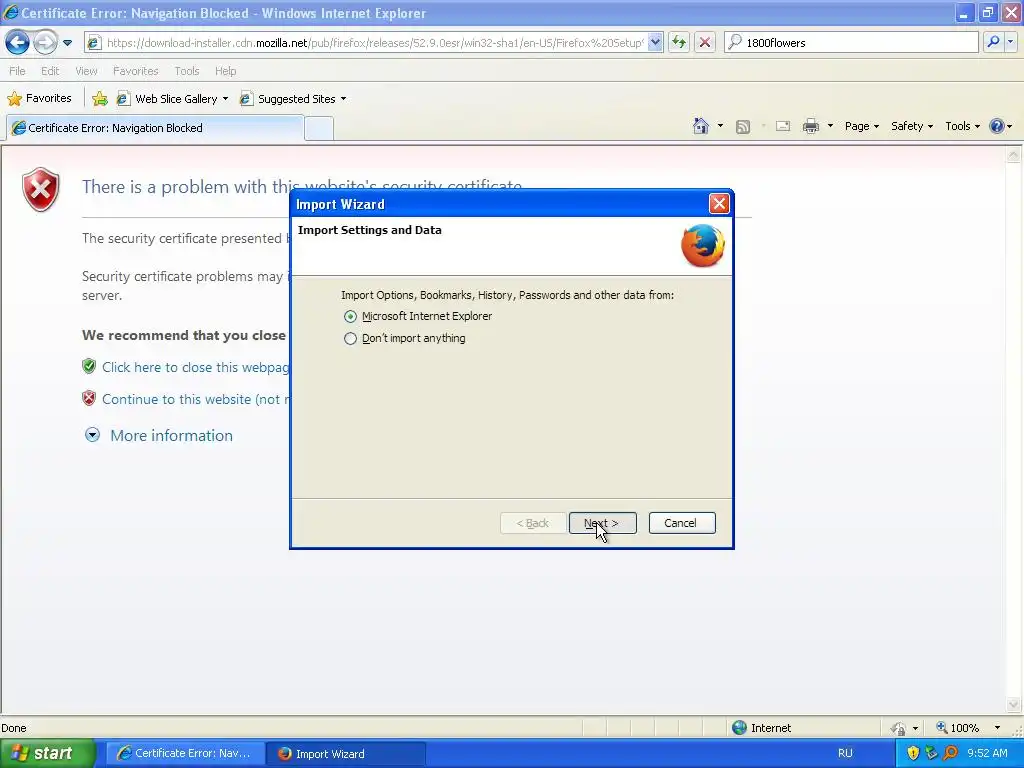Viewport: 1024px width, 768px height.
Task: Open the Tools menu in menu bar
Action: [x=187, y=71]
